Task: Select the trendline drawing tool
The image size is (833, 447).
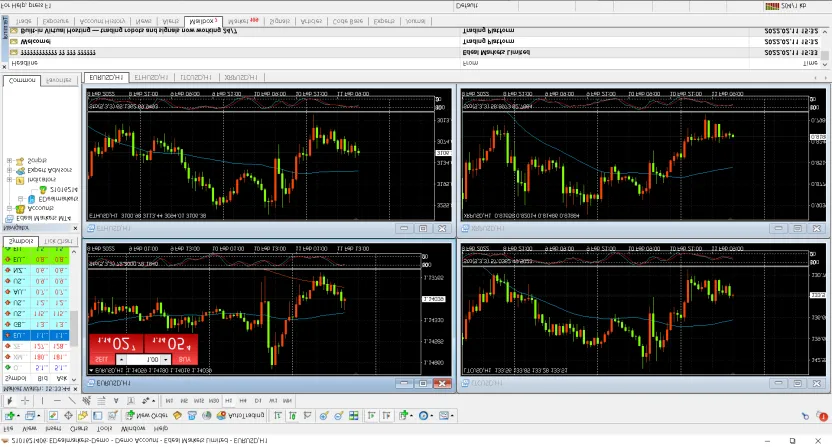Action: click(x=72, y=401)
